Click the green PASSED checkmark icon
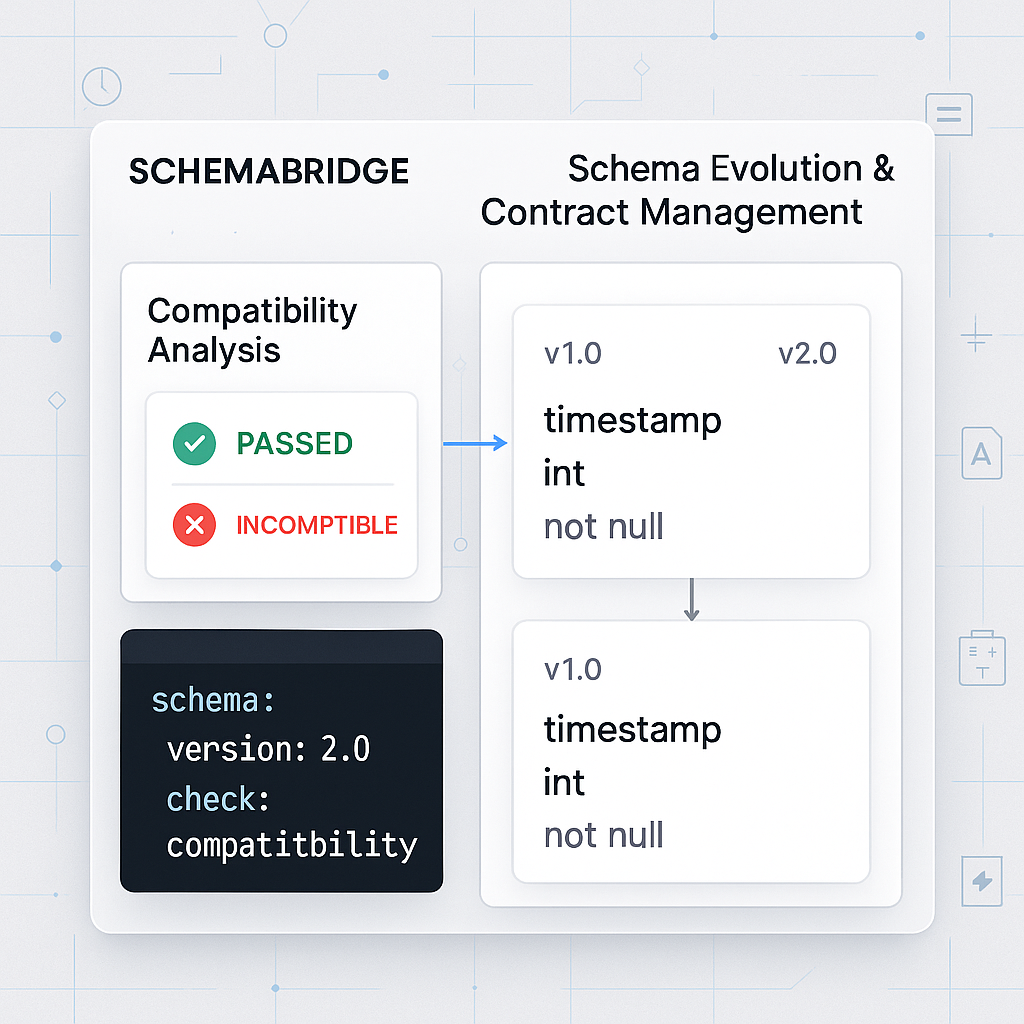The height and width of the screenshot is (1024, 1024). tap(194, 443)
